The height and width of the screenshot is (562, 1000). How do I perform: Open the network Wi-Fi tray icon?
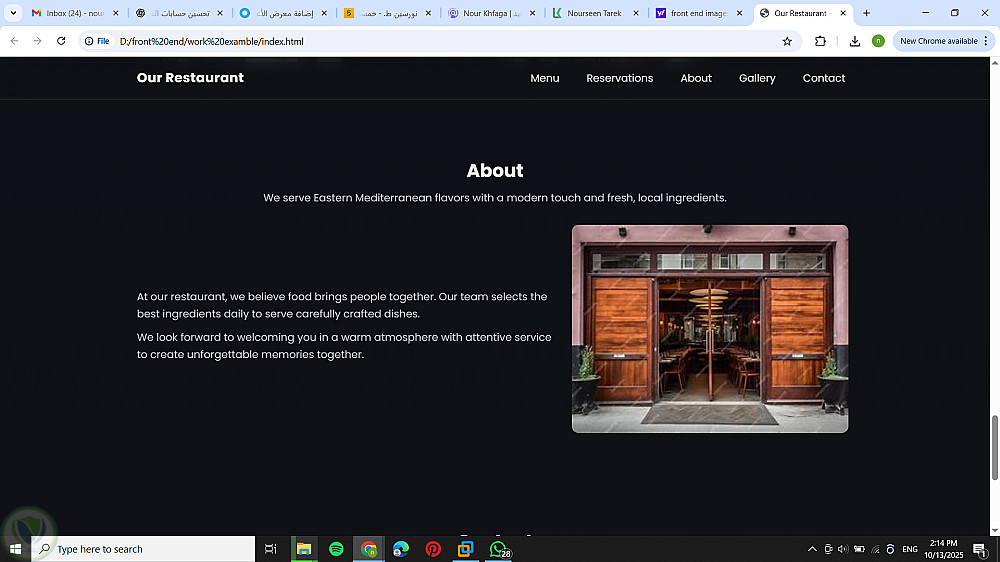coord(875,549)
